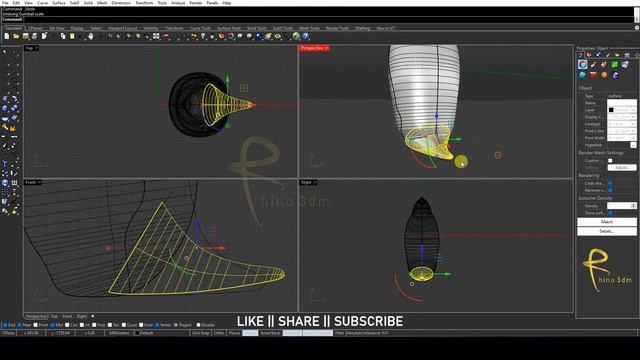This screenshot has height=360, width=640.
Task: Click the green square properties icon
Action: [x=614, y=64]
